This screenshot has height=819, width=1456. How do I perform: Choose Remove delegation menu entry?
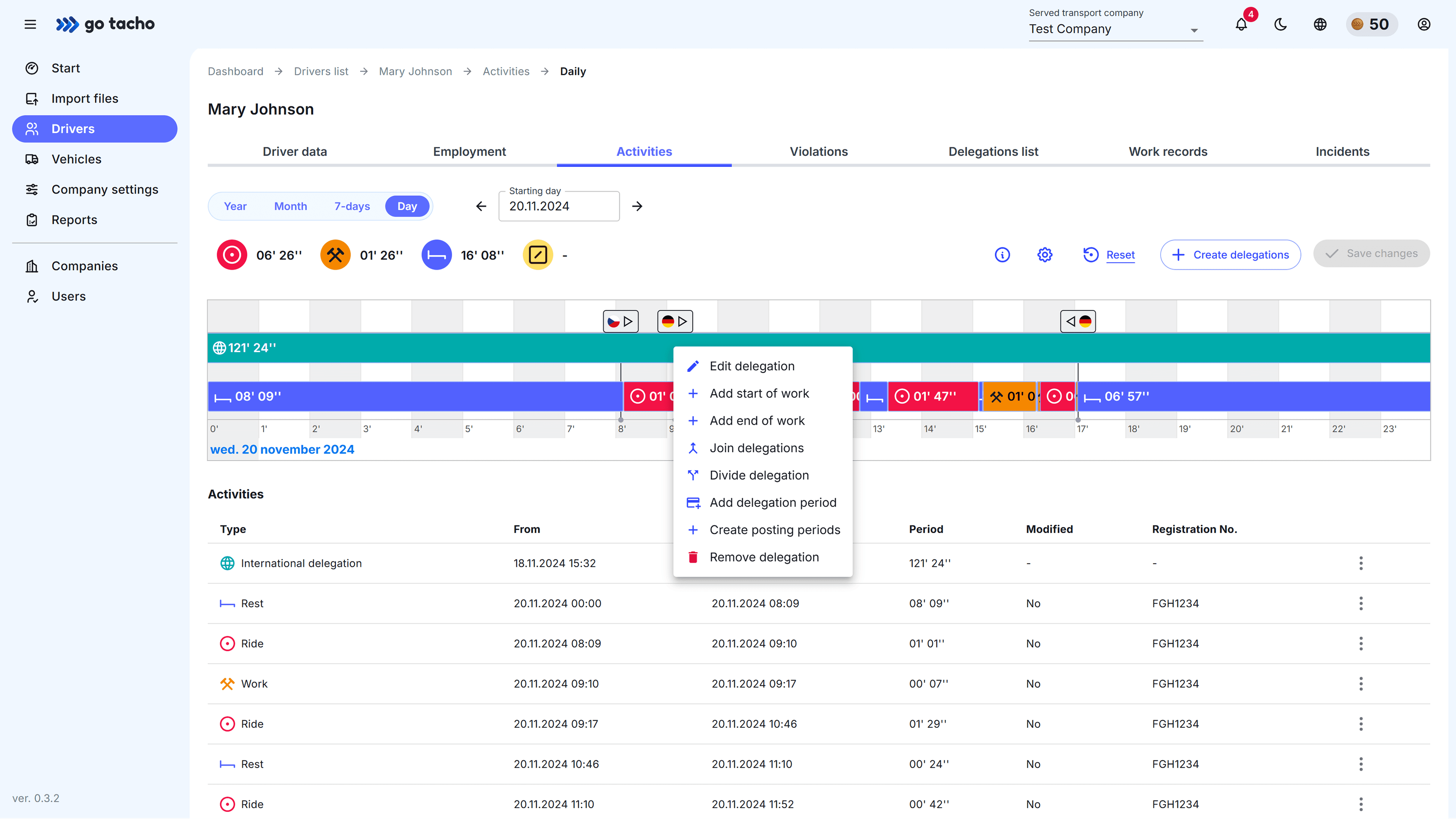pyautogui.click(x=763, y=557)
